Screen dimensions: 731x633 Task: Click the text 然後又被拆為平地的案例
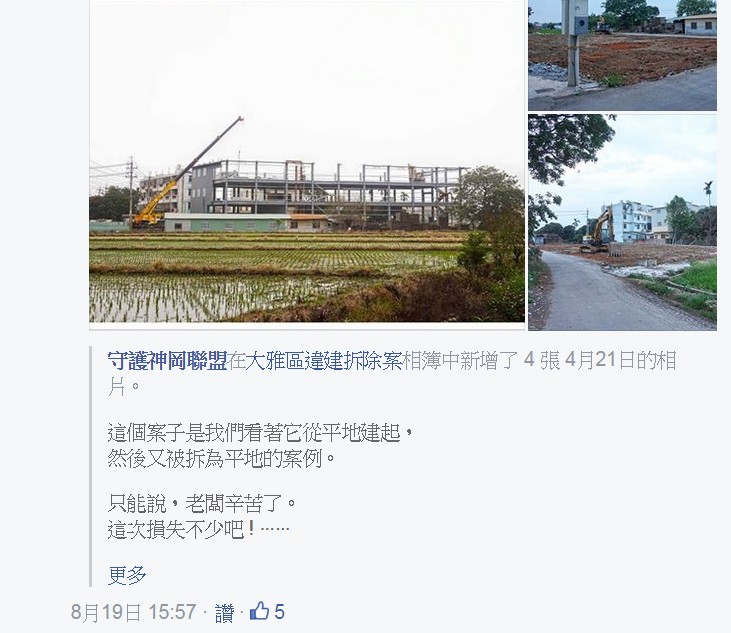(x=215, y=459)
